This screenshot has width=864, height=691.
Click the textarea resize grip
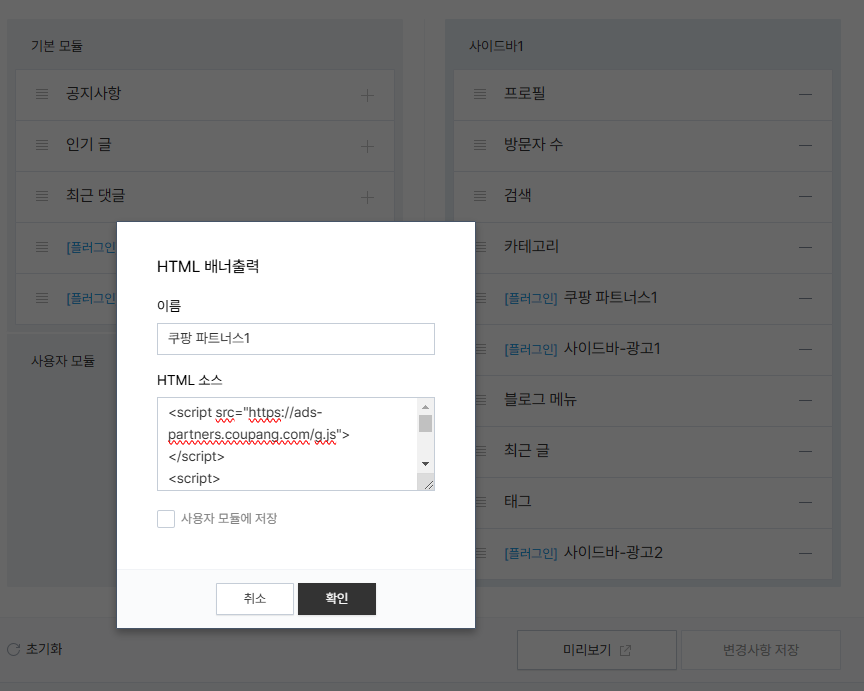pos(428,484)
